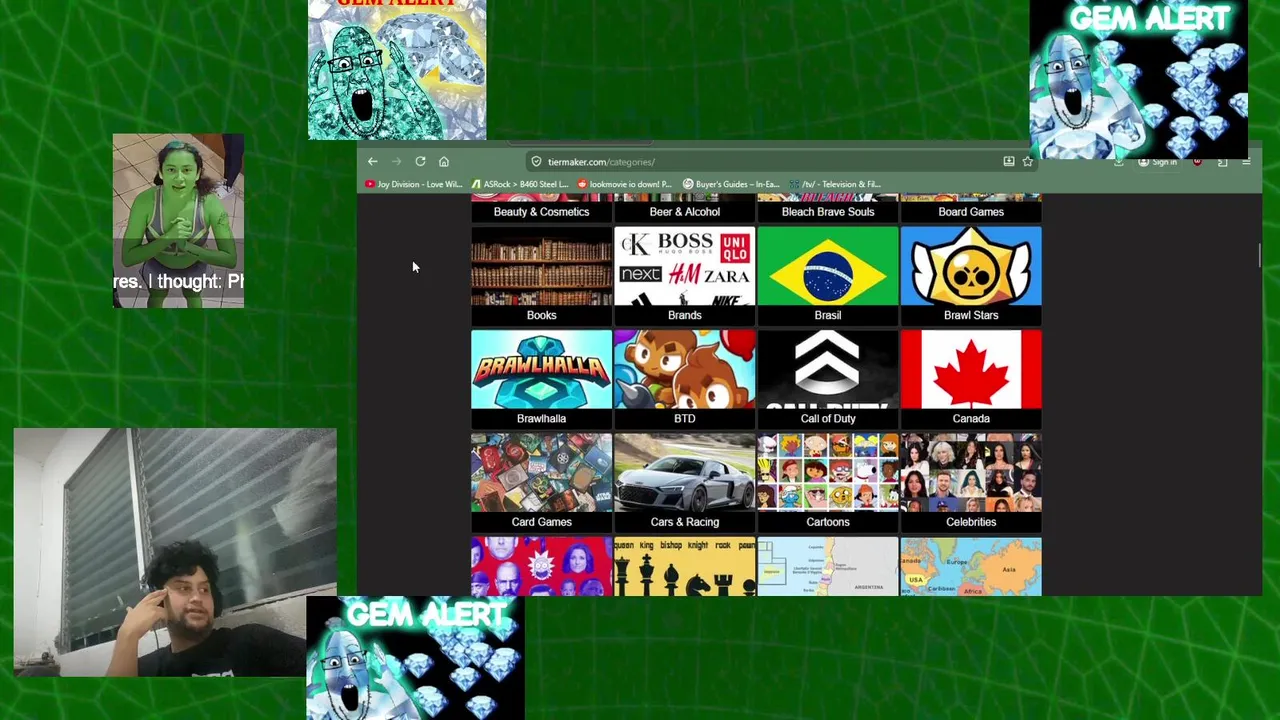Open /tv/ Television & Film bookmark
The image size is (1280, 720).
[835, 184]
